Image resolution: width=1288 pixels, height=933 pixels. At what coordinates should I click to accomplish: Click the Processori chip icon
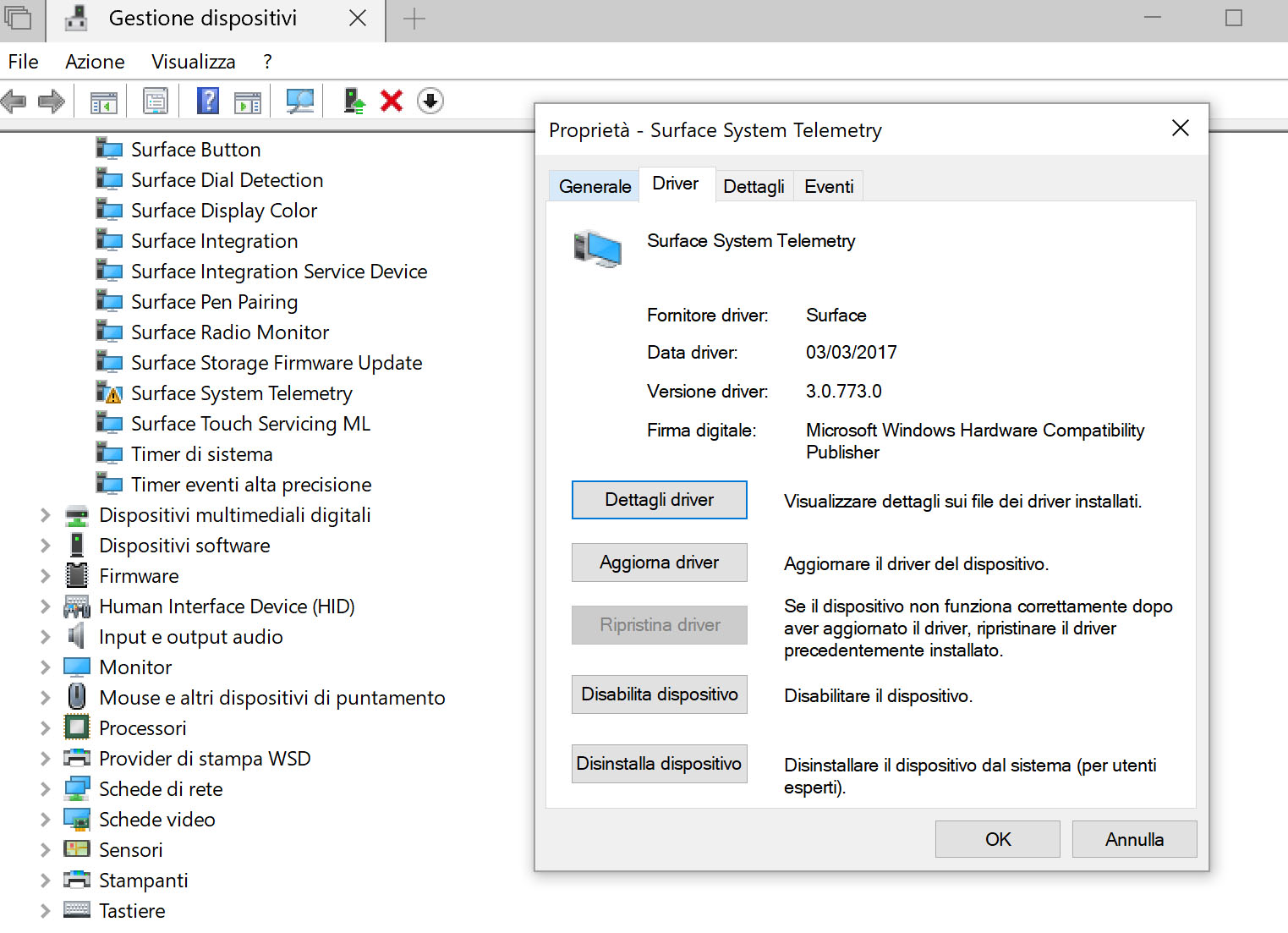click(77, 727)
